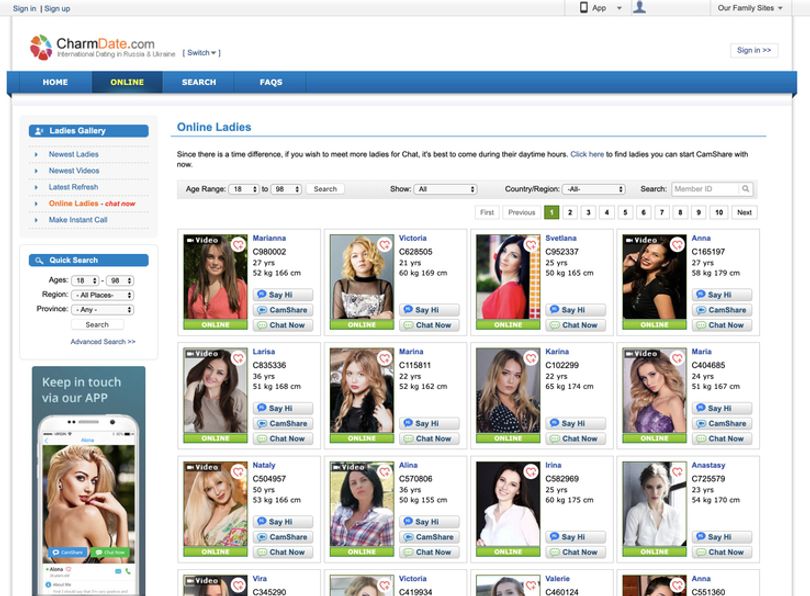Open the mobile App icon in top bar
Image resolution: width=810 pixels, height=596 pixels.
[584, 8]
